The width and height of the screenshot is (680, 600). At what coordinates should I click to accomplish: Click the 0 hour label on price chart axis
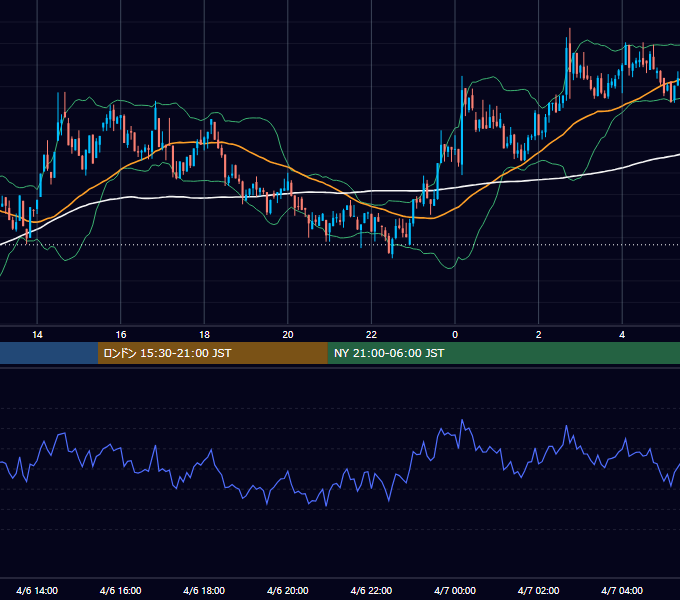(x=455, y=335)
